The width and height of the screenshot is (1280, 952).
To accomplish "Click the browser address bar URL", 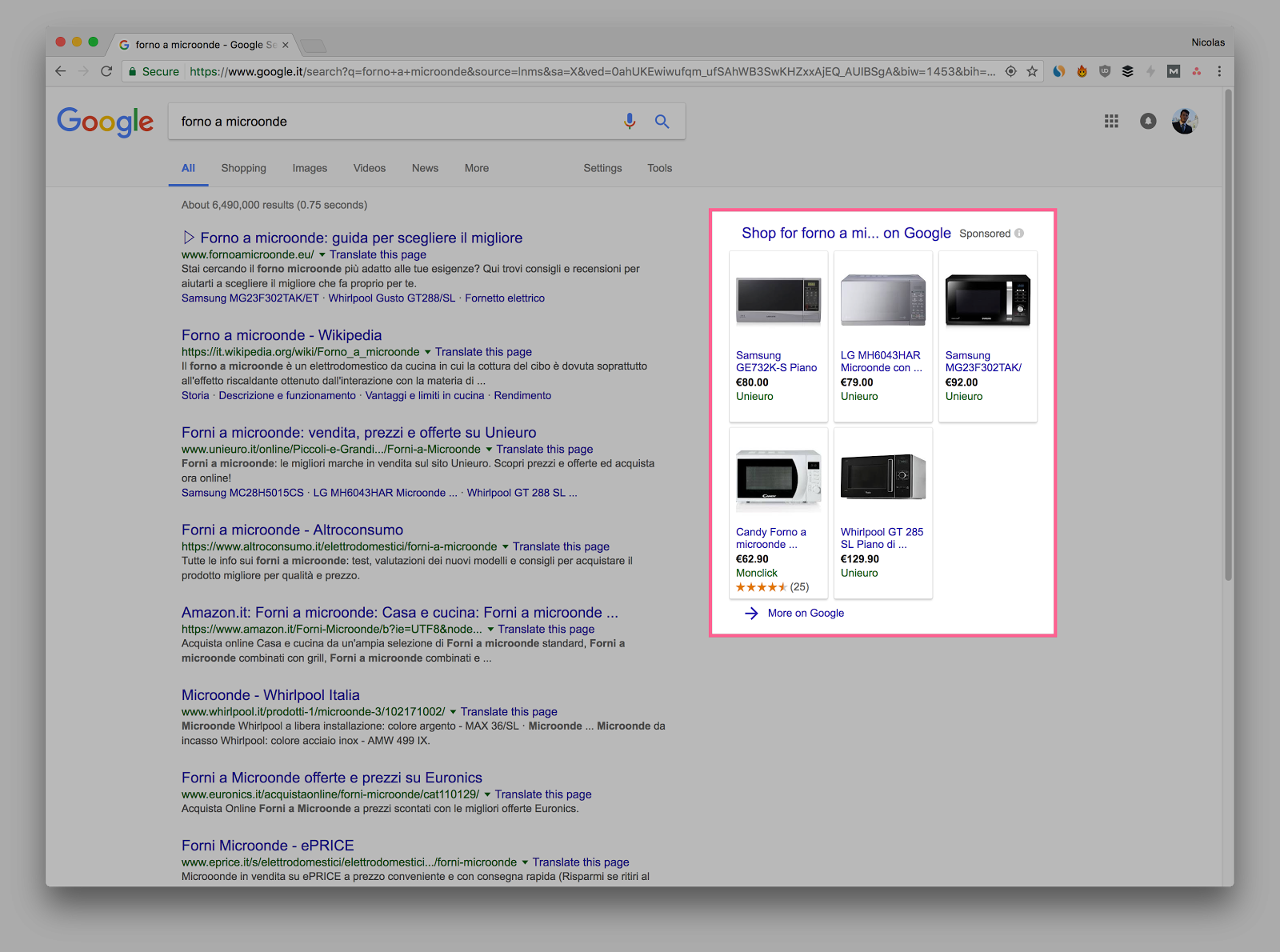I will (592, 71).
